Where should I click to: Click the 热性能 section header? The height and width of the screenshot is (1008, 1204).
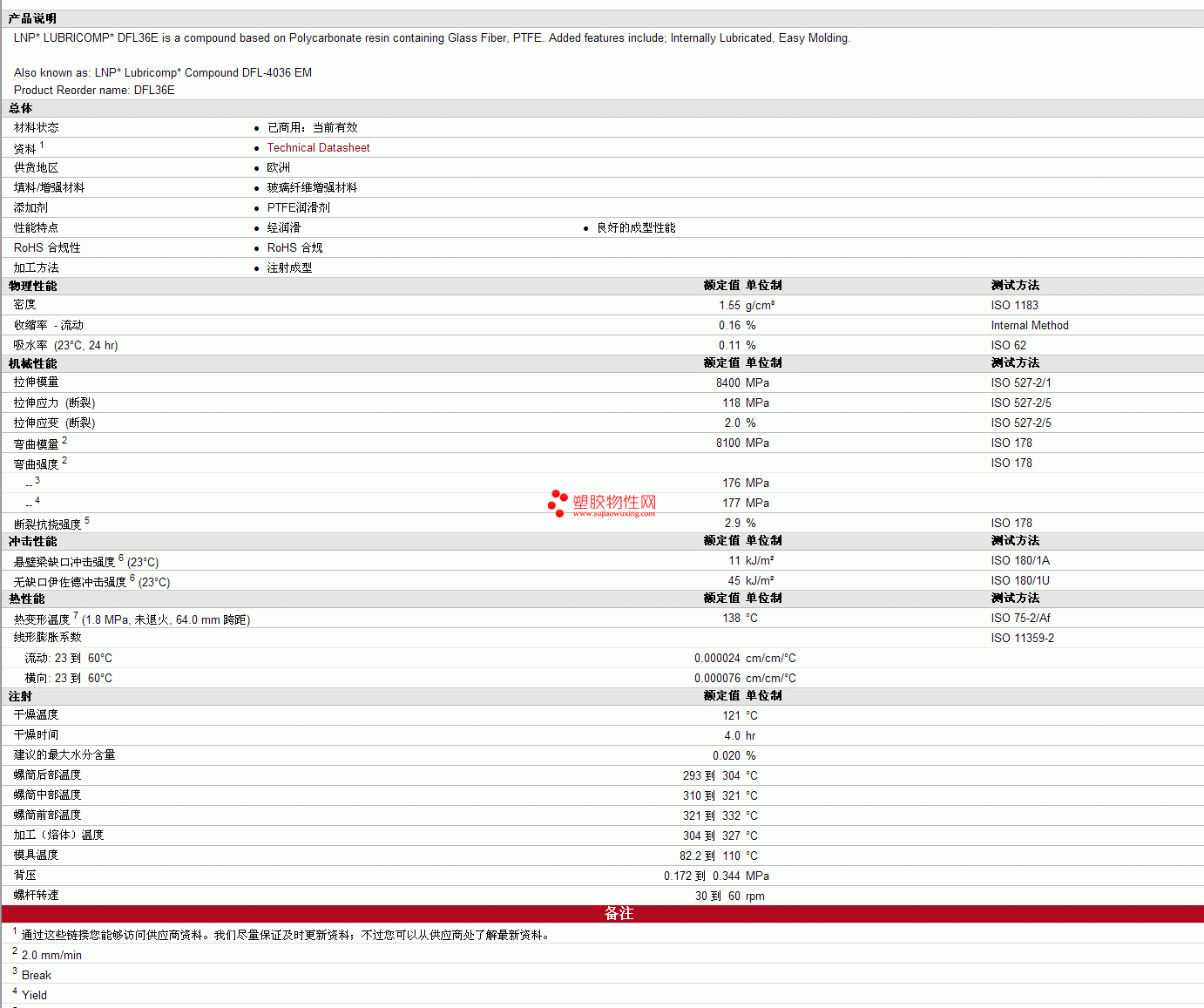(x=26, y=599)
